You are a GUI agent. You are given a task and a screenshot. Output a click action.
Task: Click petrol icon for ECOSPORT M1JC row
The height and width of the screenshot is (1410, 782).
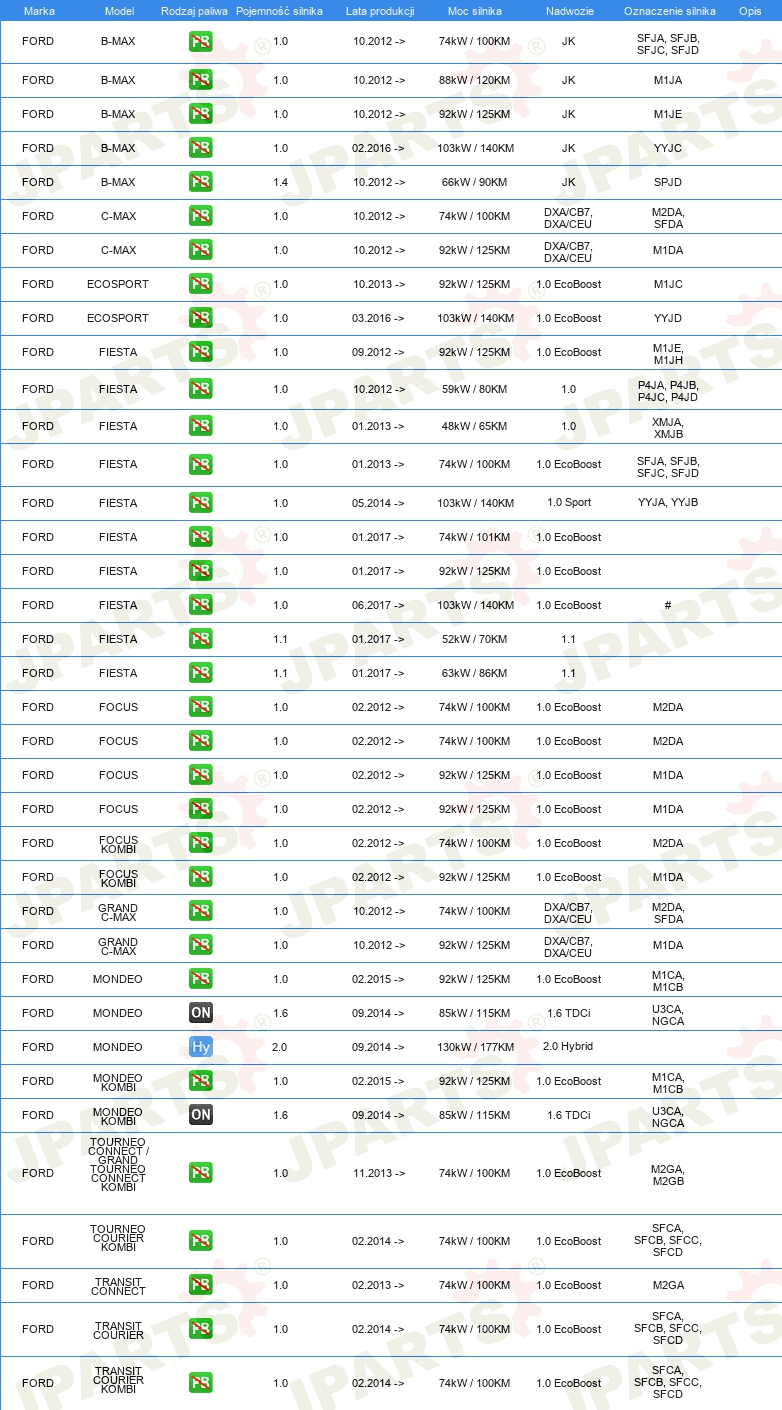(x=201, y=284)
